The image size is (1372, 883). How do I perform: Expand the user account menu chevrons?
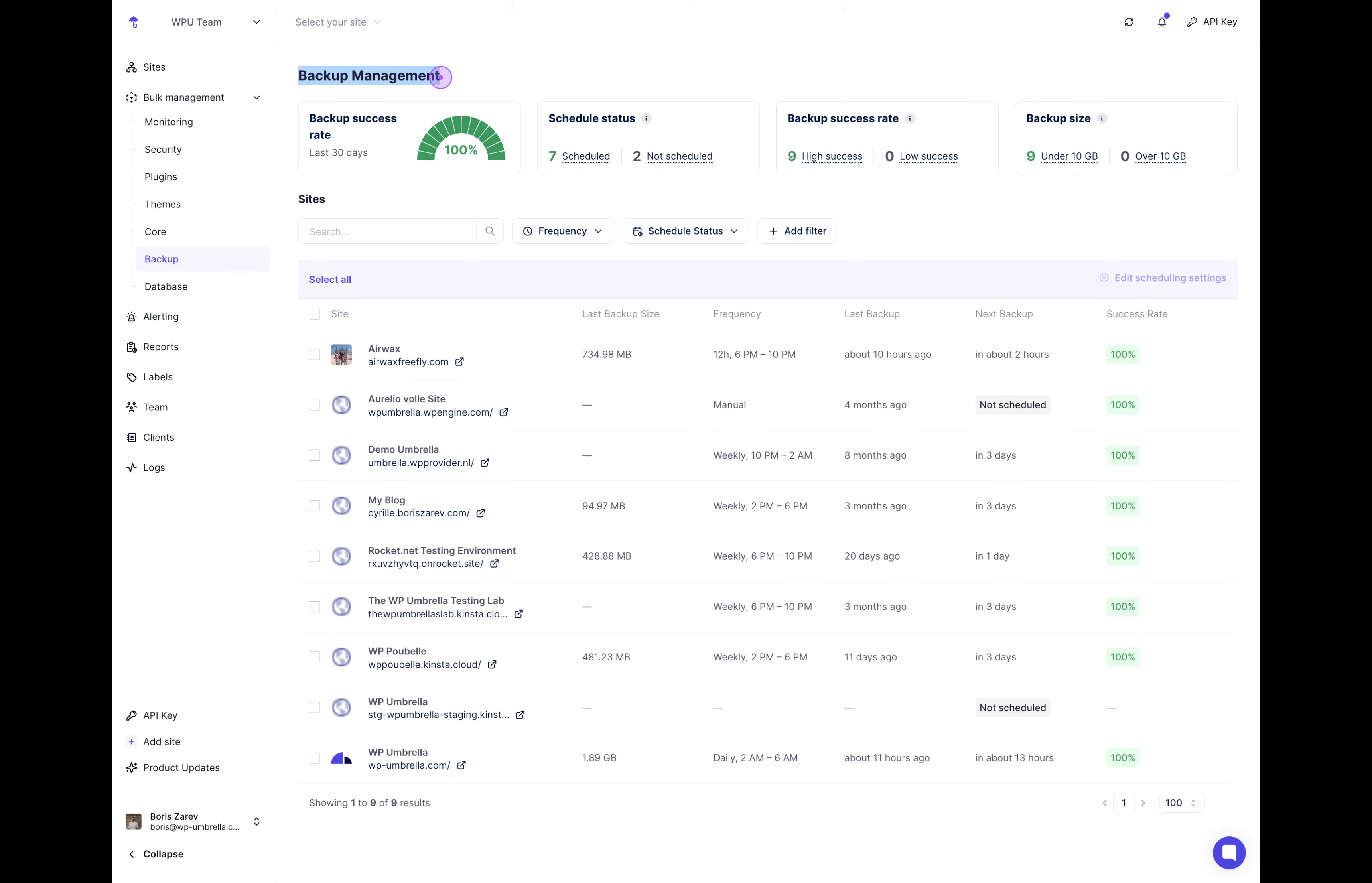click(256, 822)
